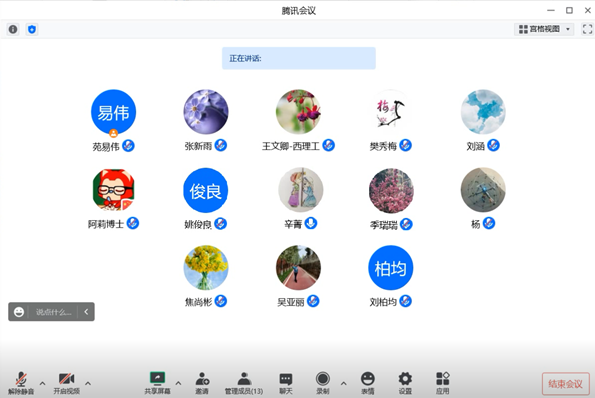Image resolution: width=595 pixels, height=398 pixels.
Task: Start recording with the 录制 icon
Action: (323, 383)
